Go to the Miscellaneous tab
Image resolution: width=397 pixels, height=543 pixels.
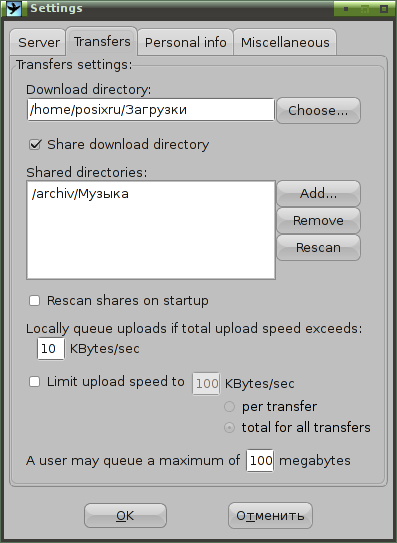[285, 42]
